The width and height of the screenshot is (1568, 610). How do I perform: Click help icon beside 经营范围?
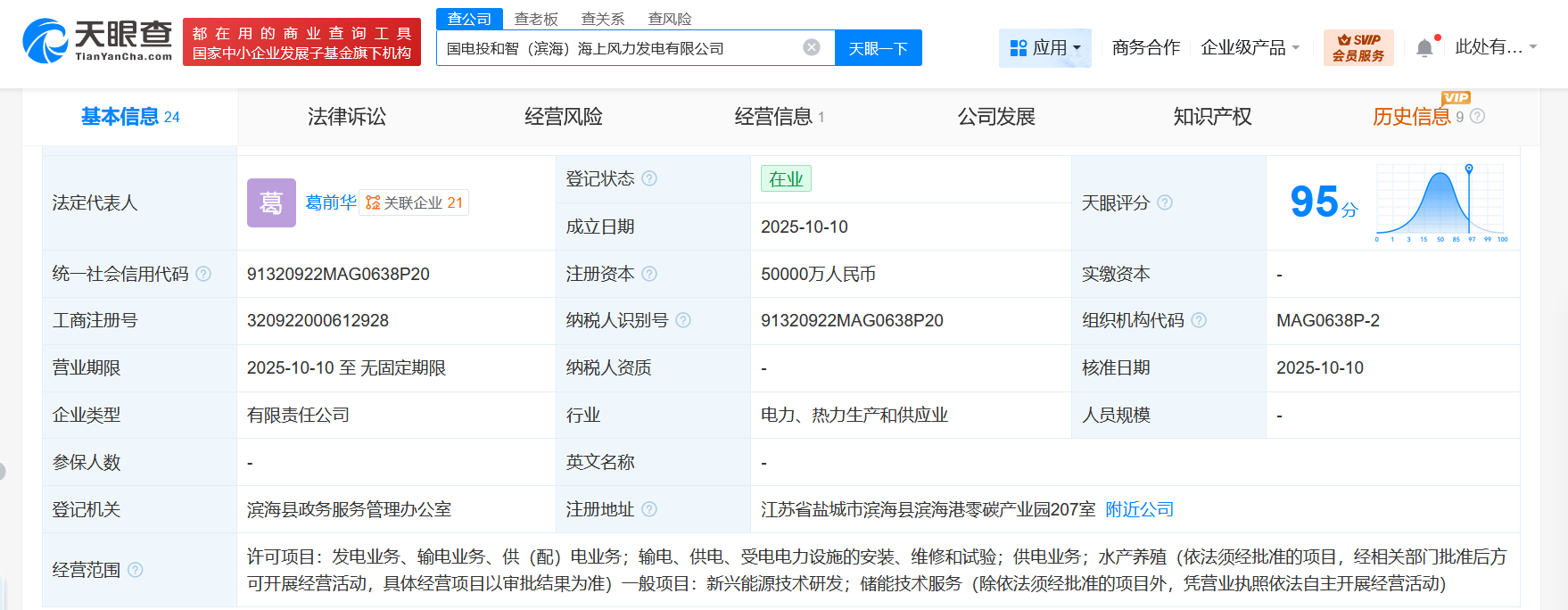click(x=136, y=570)
